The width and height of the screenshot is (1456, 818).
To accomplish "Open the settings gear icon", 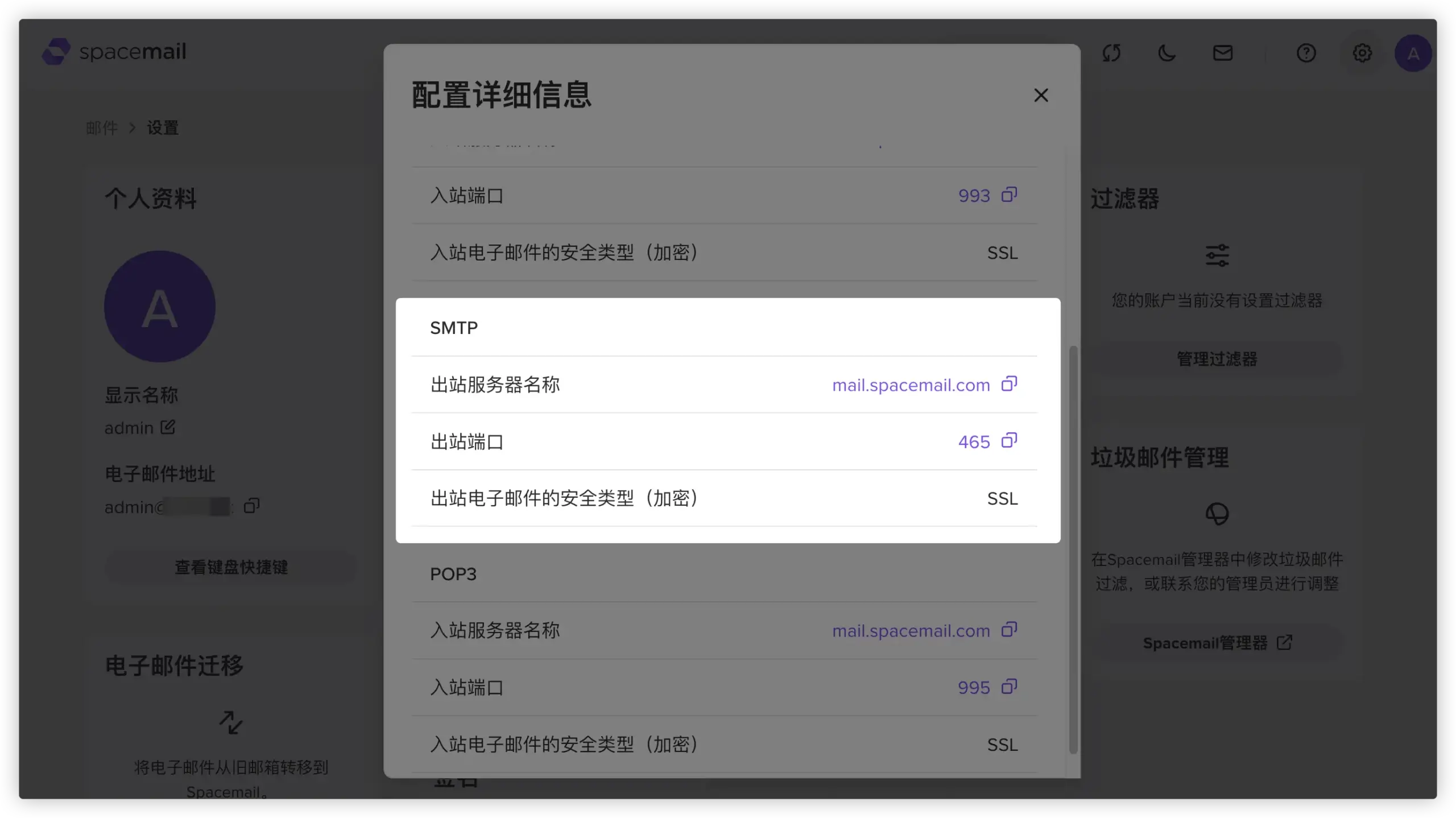I will coord(1362,53).
